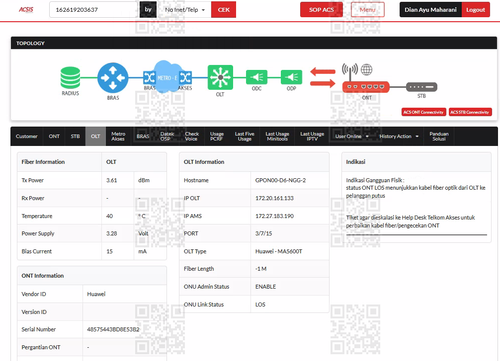Image resolution: width=500 pixels, height=361 pixels.
Task: Open the Datek OSP tab
Action: tap(167, 136)
